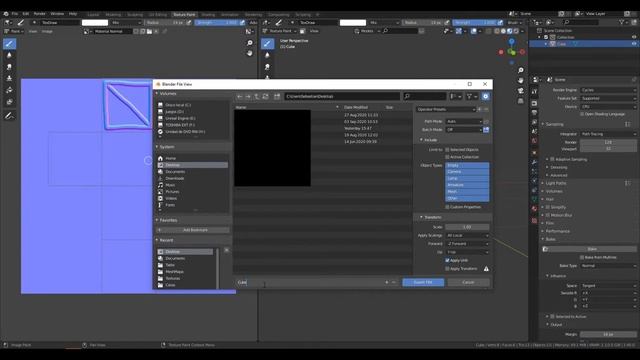
Task: Open Batch Mode dropdown
Action: [x=464, y=130]
